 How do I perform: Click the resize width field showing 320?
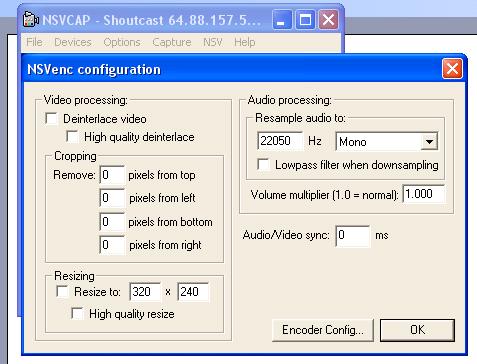(145, 292)
